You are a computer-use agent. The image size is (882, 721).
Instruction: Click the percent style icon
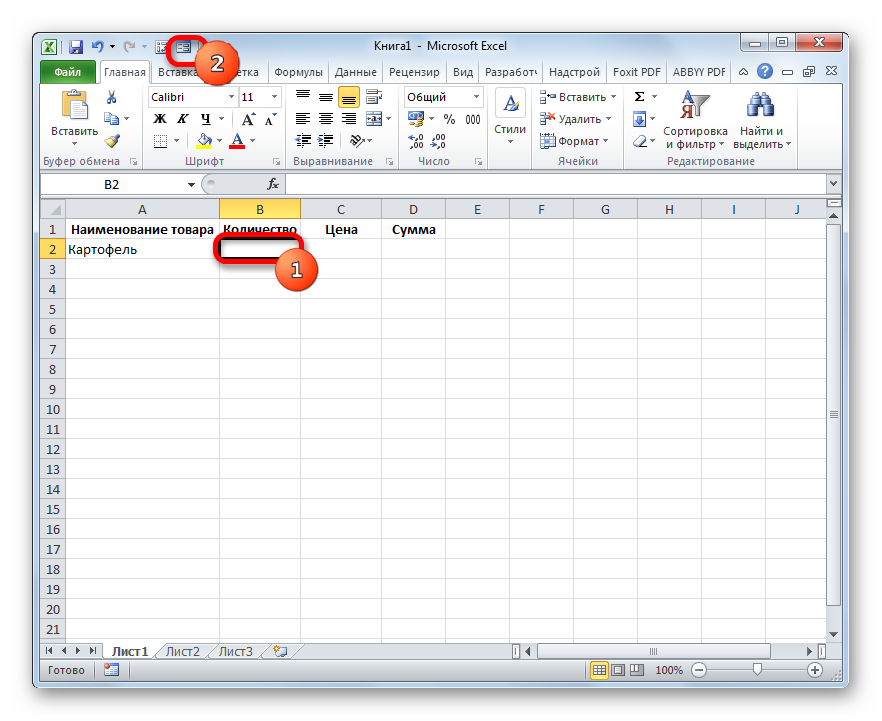coord(449,119)
